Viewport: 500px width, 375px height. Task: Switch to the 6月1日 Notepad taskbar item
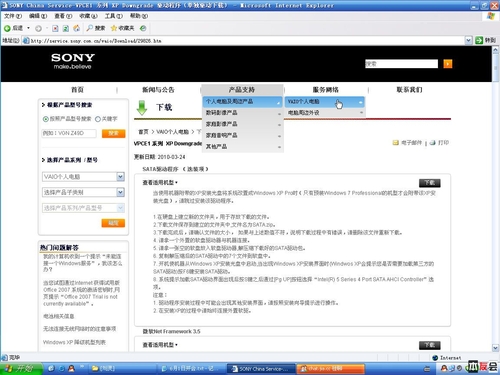tap(191, 369)
